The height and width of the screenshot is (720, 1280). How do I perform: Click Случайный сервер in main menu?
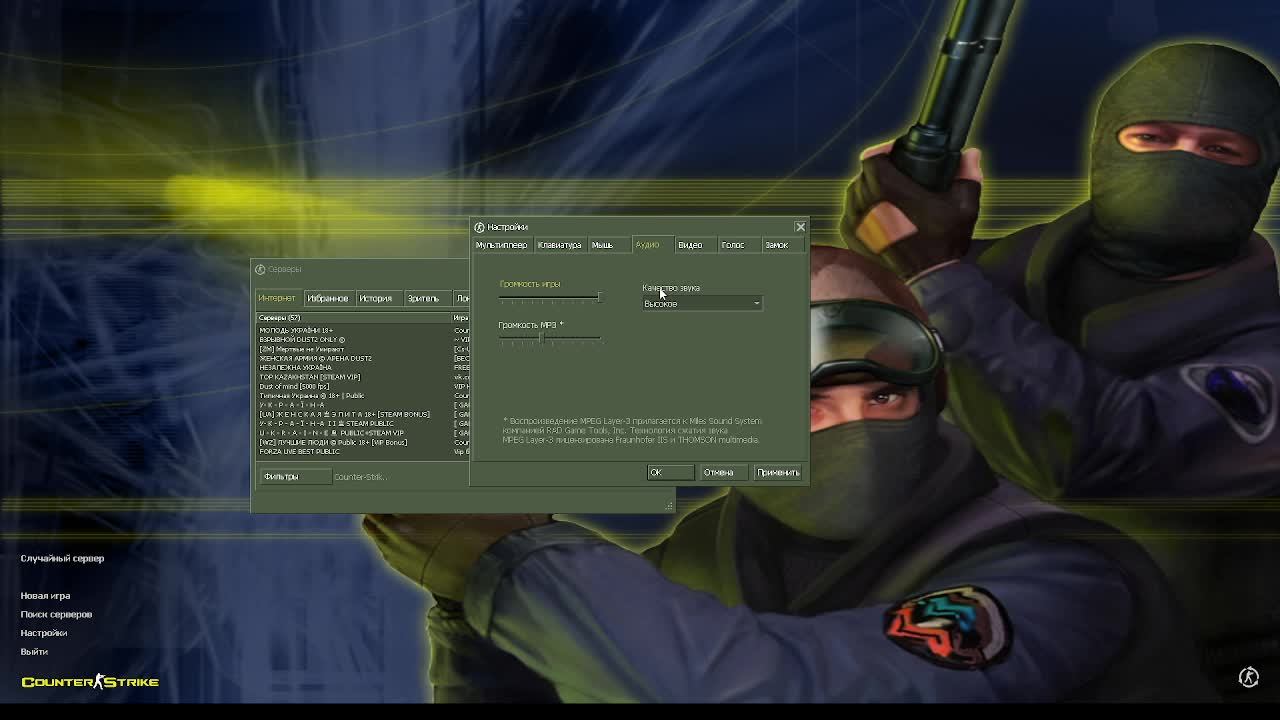62,558
